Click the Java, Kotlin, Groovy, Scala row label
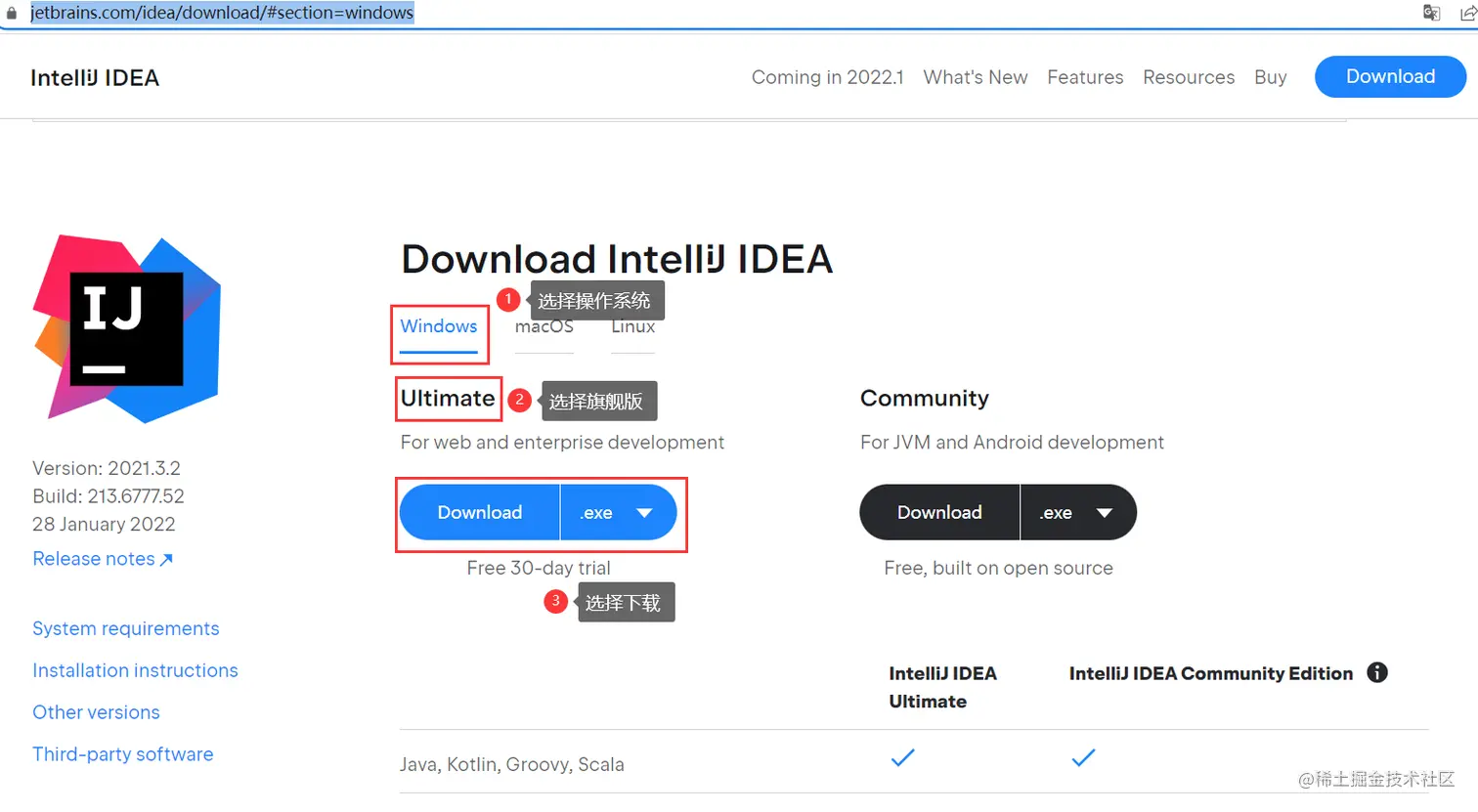 (512, 764)
